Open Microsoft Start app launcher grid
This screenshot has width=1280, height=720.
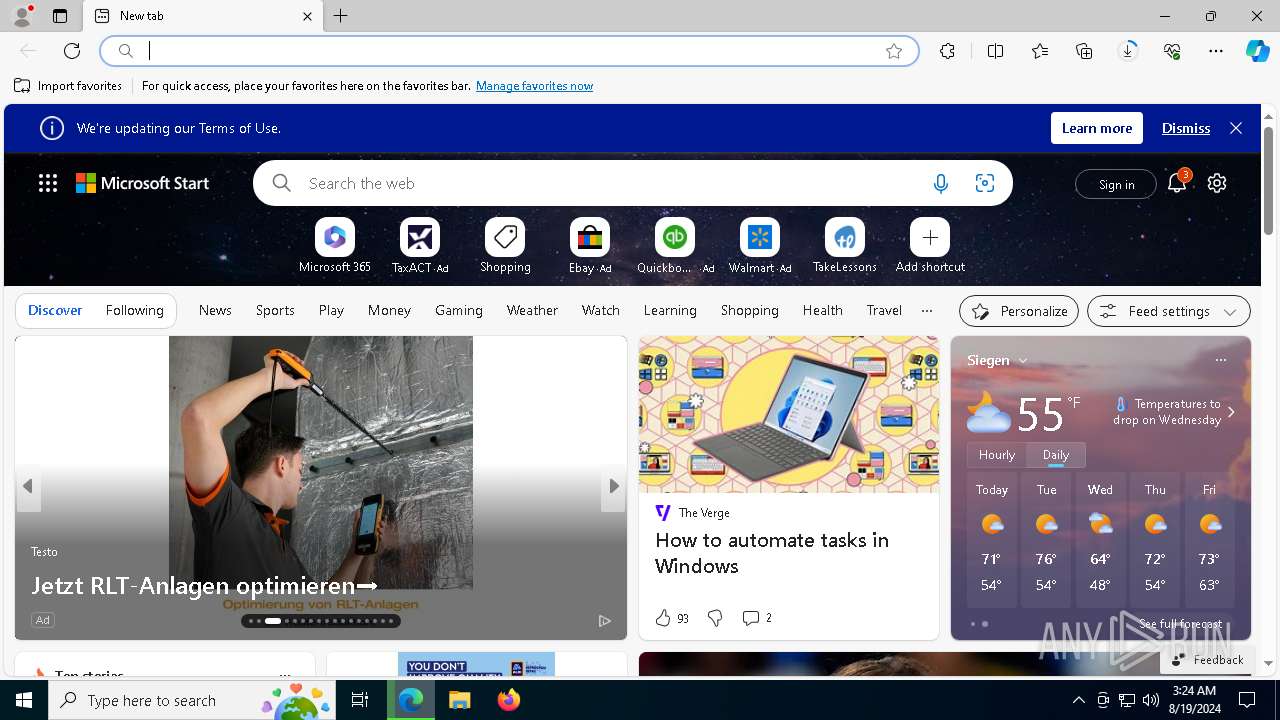(48, 183)
